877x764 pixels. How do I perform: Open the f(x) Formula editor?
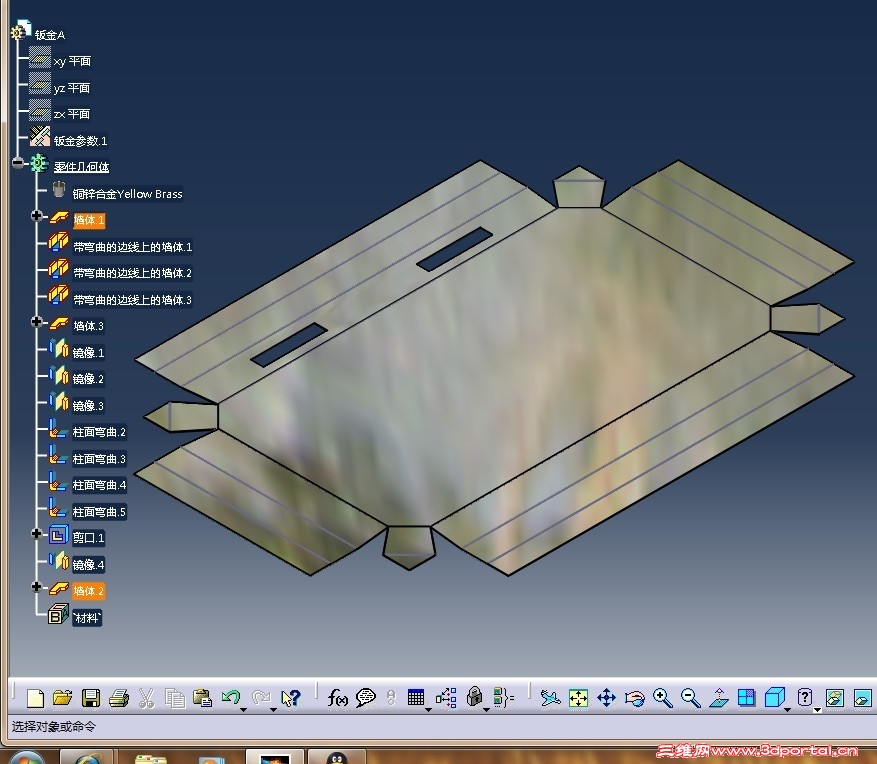pyautogui.click(x=337, y=697)
